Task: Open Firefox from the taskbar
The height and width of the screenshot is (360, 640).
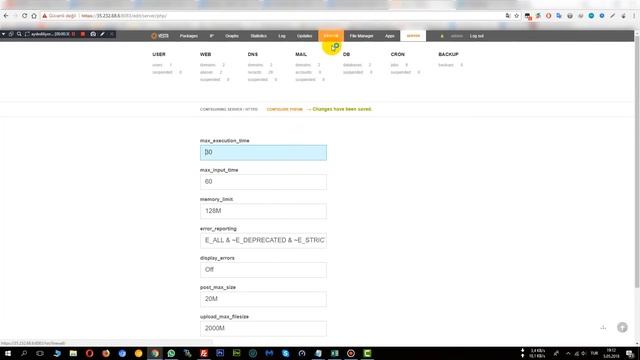Action: click(106, 353)
